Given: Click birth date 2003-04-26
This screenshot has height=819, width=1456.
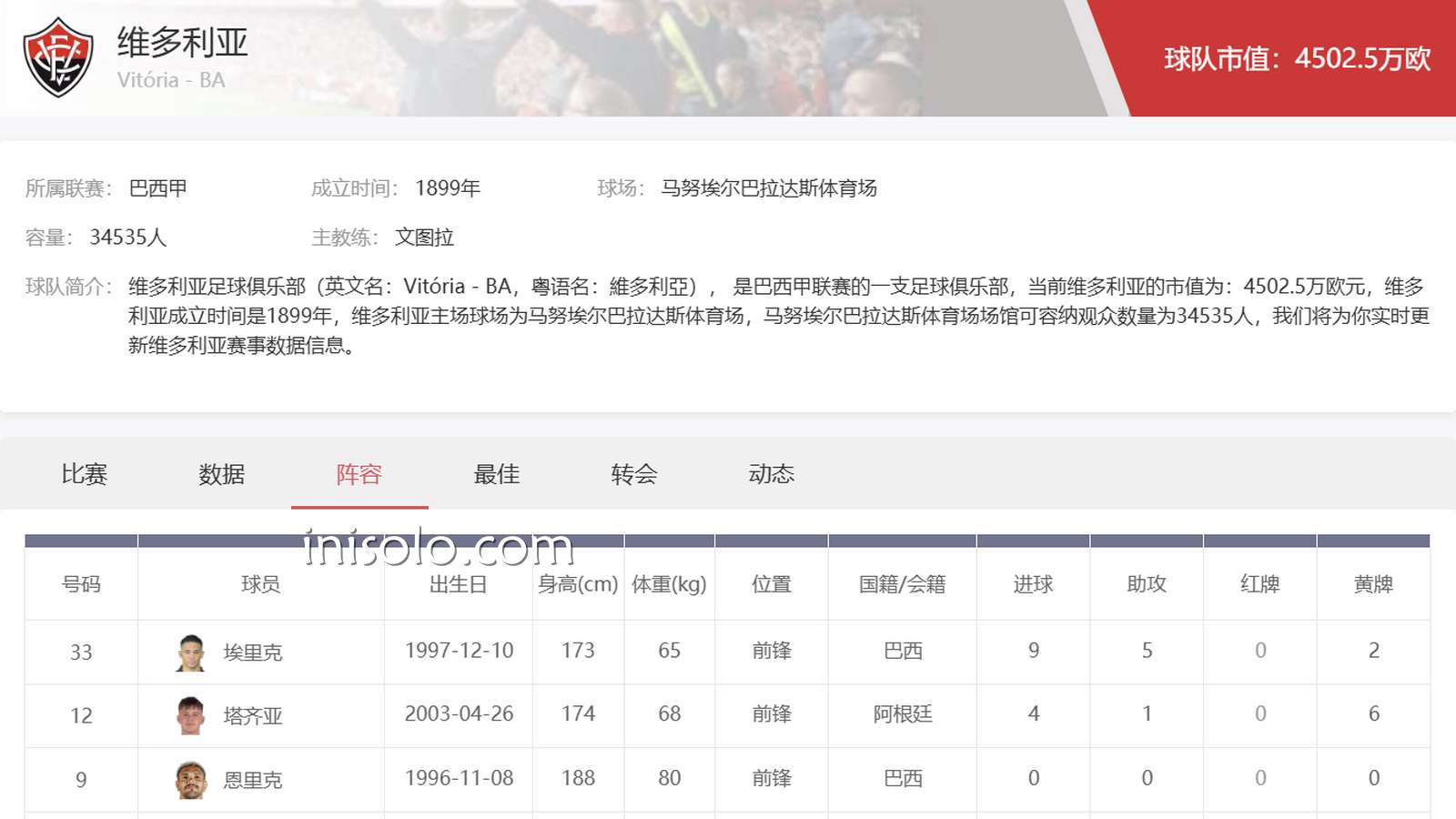Looking at the screenshot, I should (460, 714).
